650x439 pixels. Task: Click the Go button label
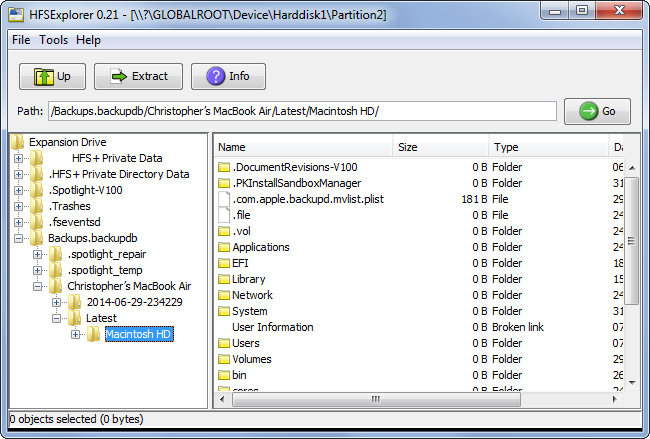tap(609, 111)
